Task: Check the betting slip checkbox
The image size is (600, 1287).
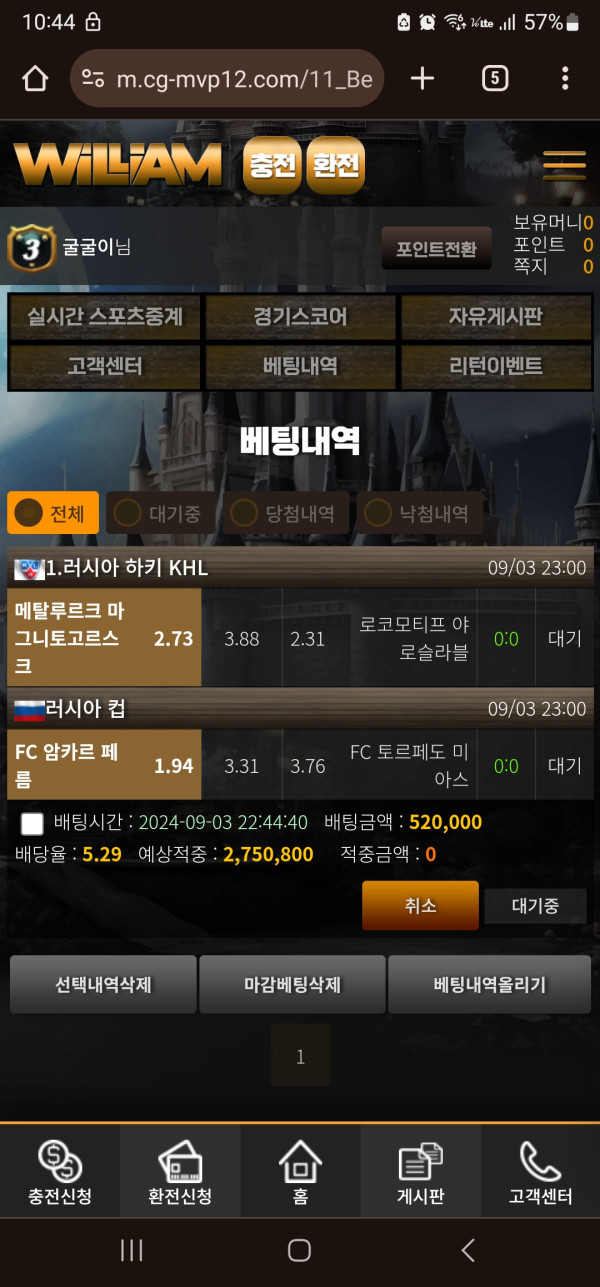Action: tap(32, 823)
